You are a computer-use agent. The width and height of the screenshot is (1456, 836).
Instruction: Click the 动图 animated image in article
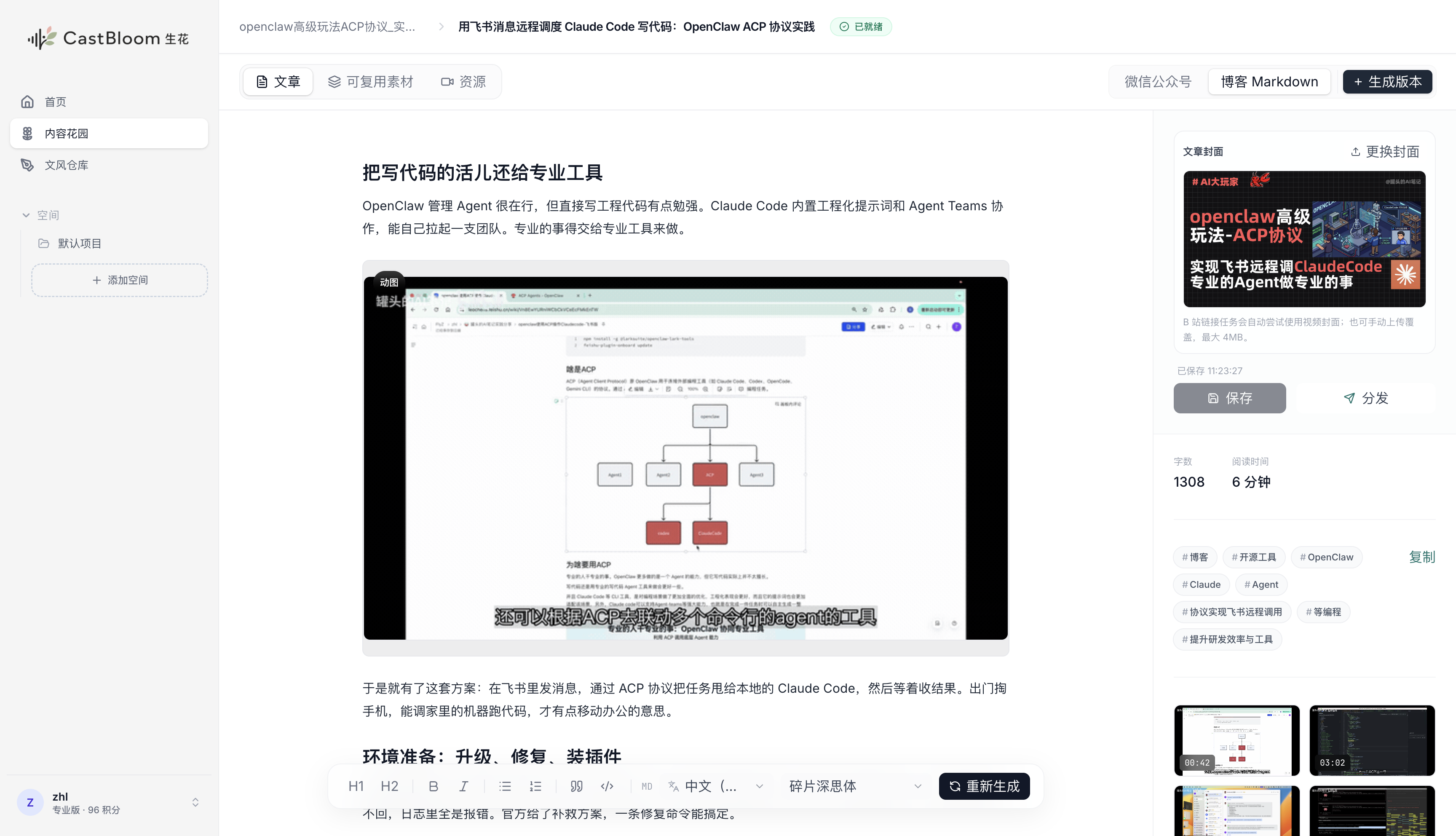point(685,458)
